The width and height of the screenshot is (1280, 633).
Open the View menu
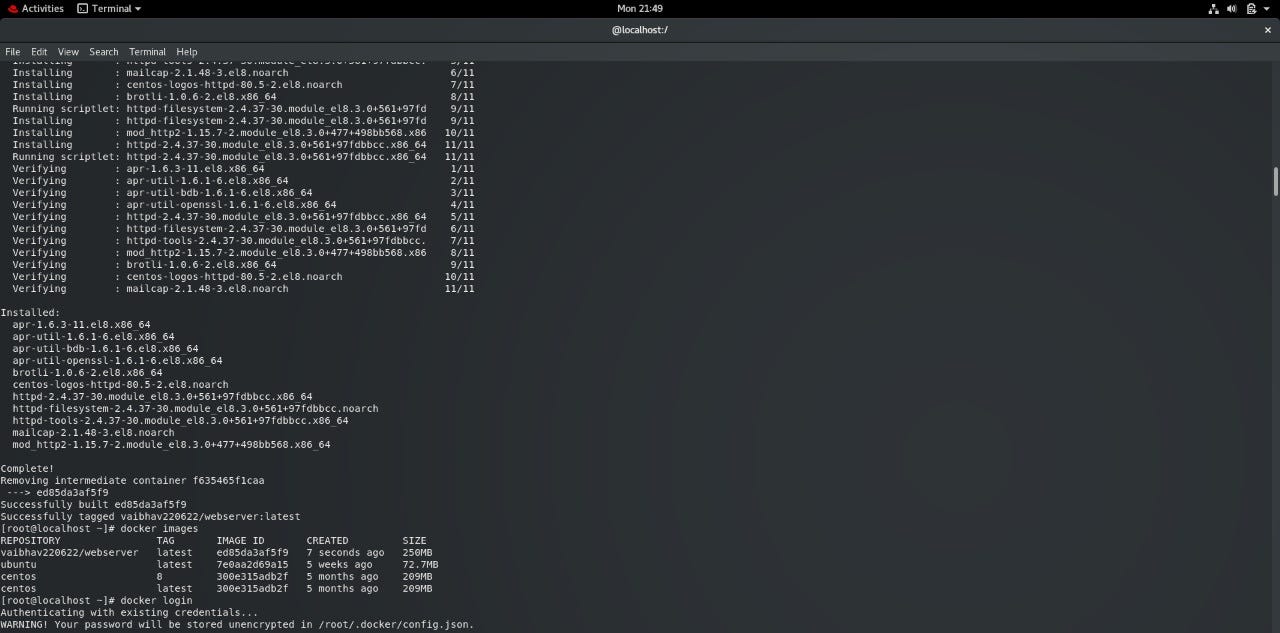(x=67, y=51)
